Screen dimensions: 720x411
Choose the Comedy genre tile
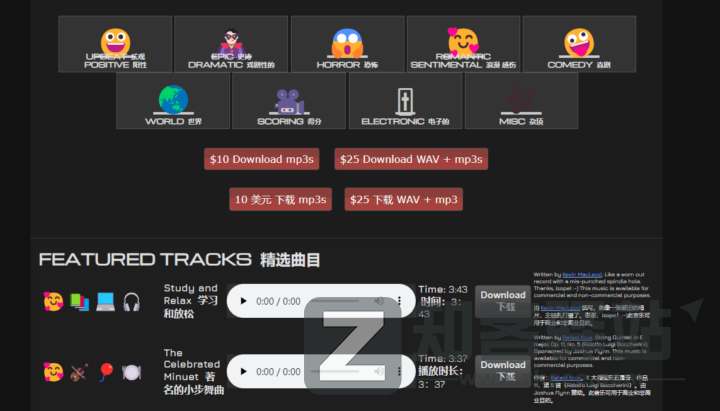578,44
